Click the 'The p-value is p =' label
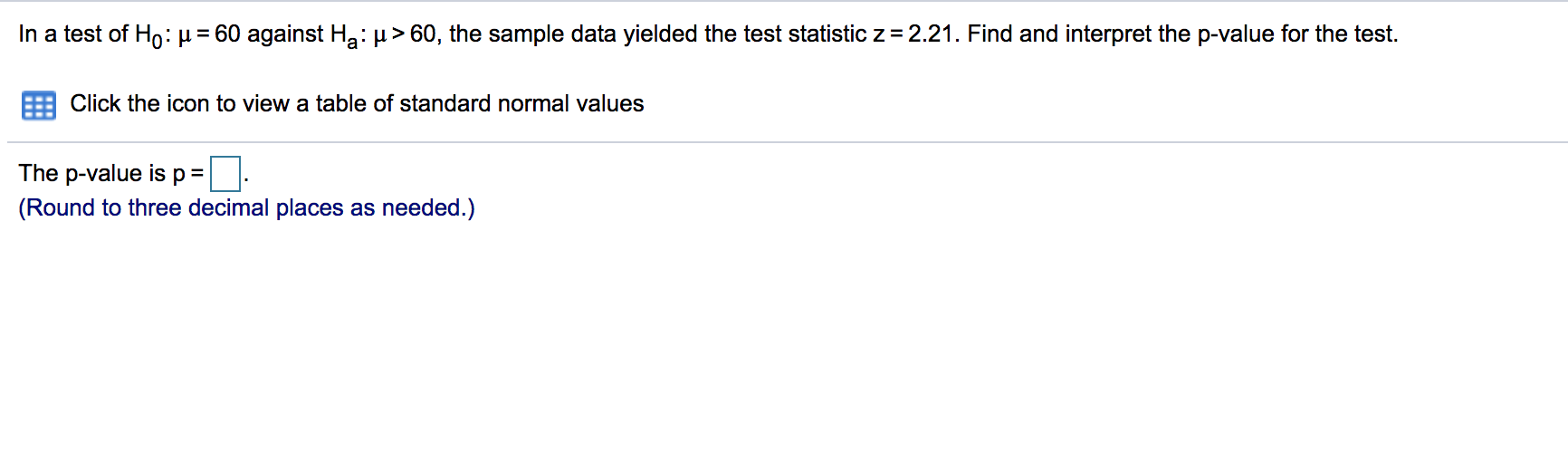This screenshot has height=462, width=1568. 110,173
